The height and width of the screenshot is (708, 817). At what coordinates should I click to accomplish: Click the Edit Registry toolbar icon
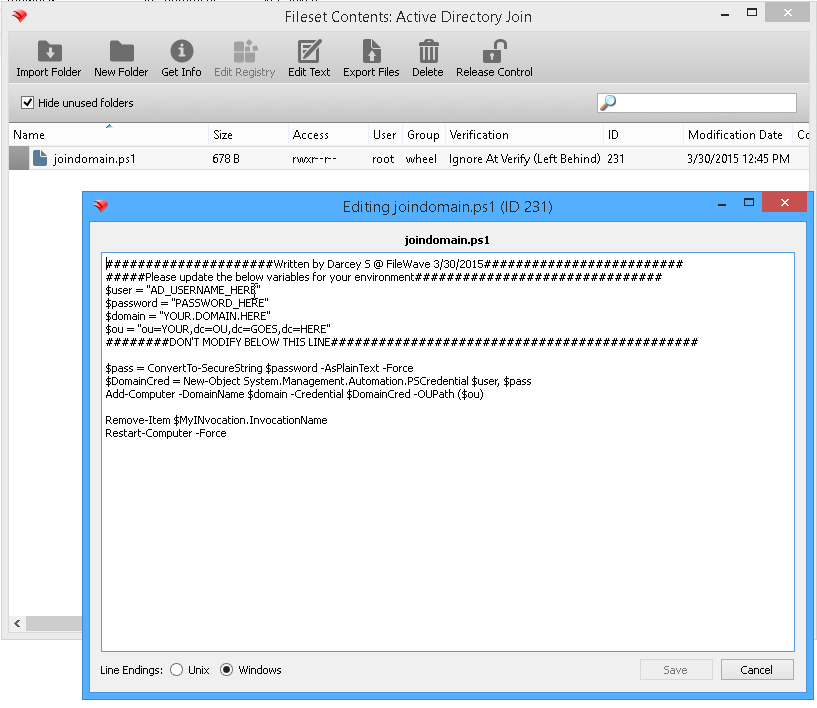pyautogui.click(x=245, y=51)
